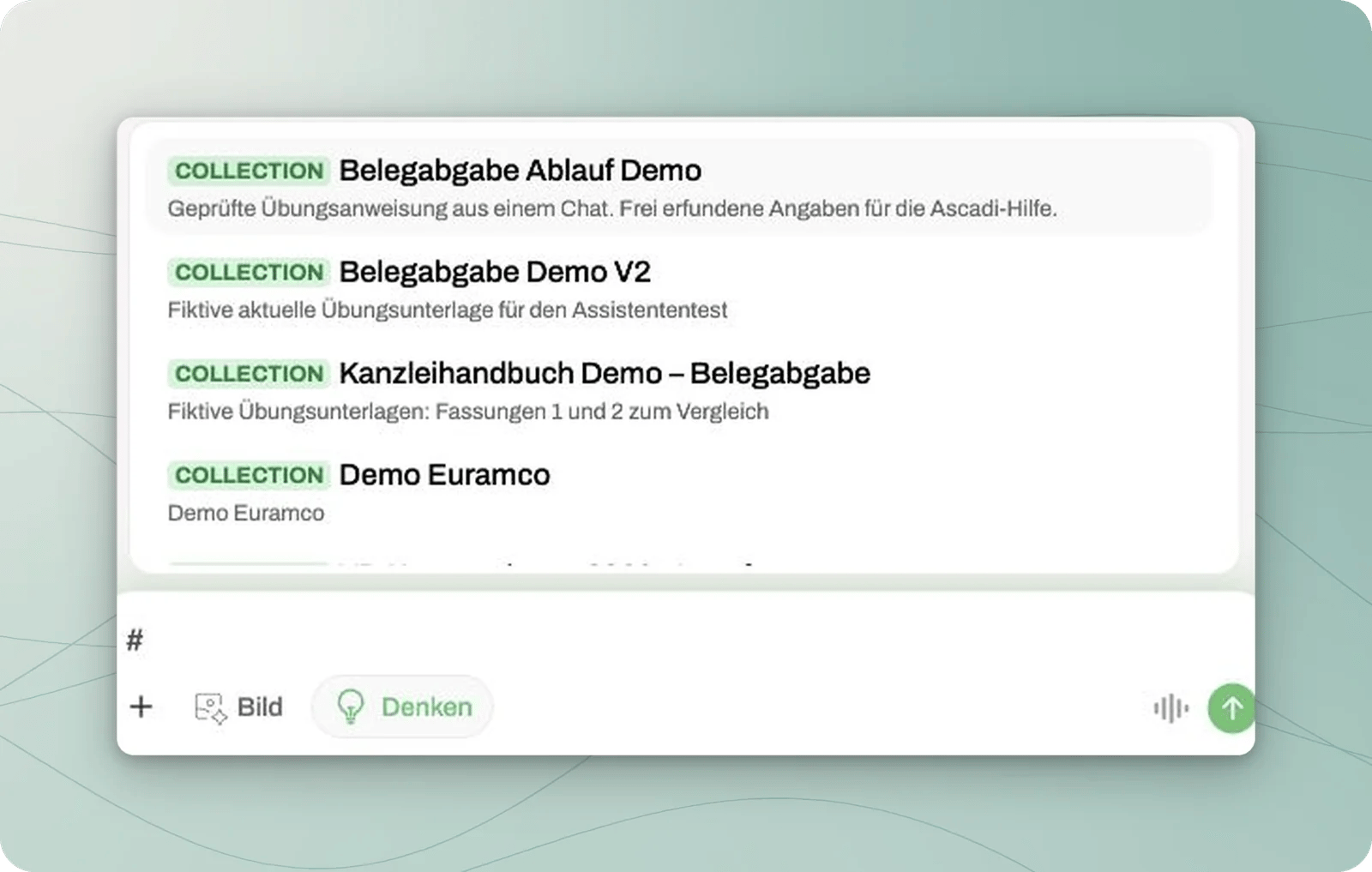Toggle the Denken thinking mode
The width and height of the screenshot is (1372, 872).
[402, 707]
